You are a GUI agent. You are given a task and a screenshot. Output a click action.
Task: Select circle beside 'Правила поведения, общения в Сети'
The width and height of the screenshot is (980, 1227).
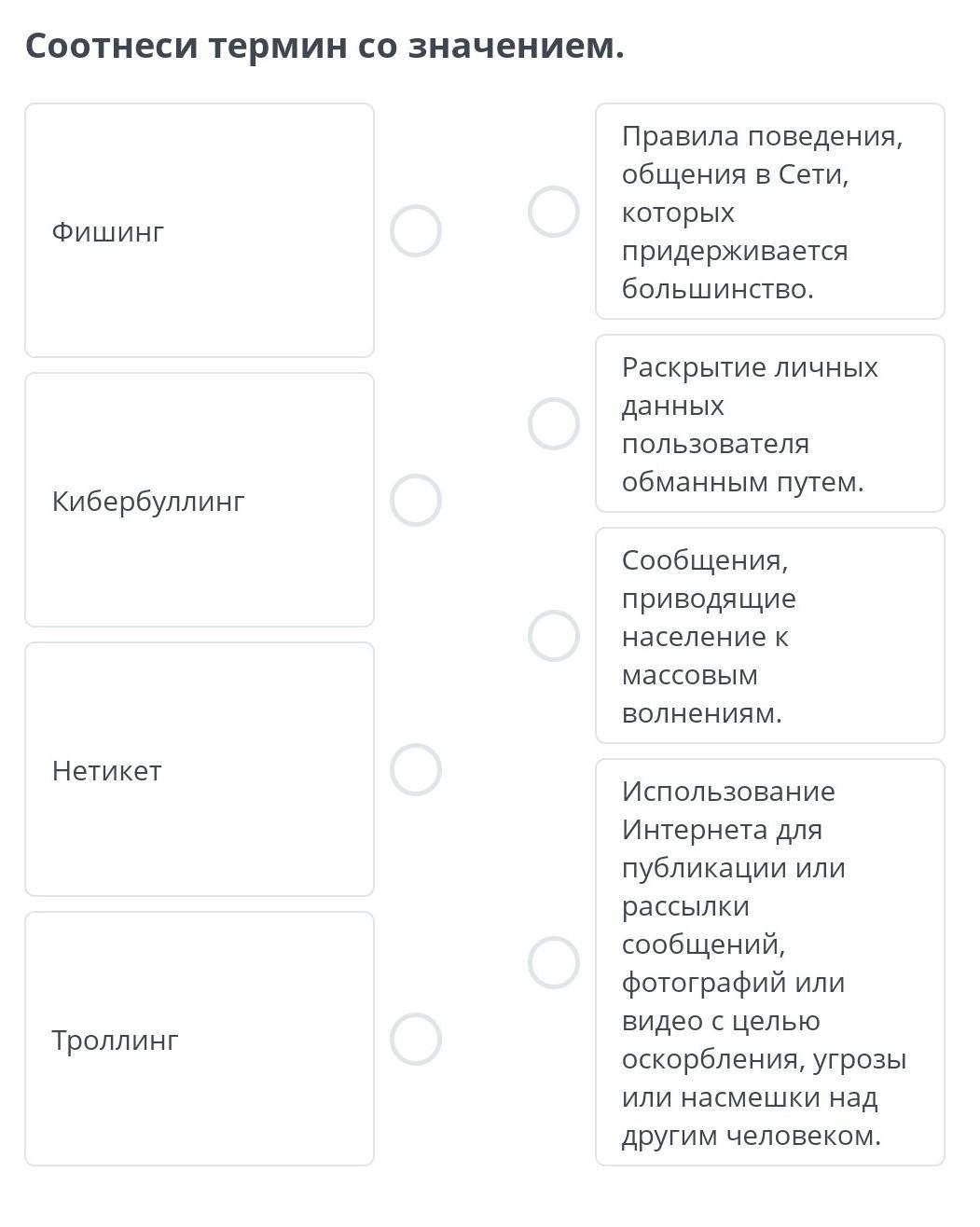coord(554,212)
